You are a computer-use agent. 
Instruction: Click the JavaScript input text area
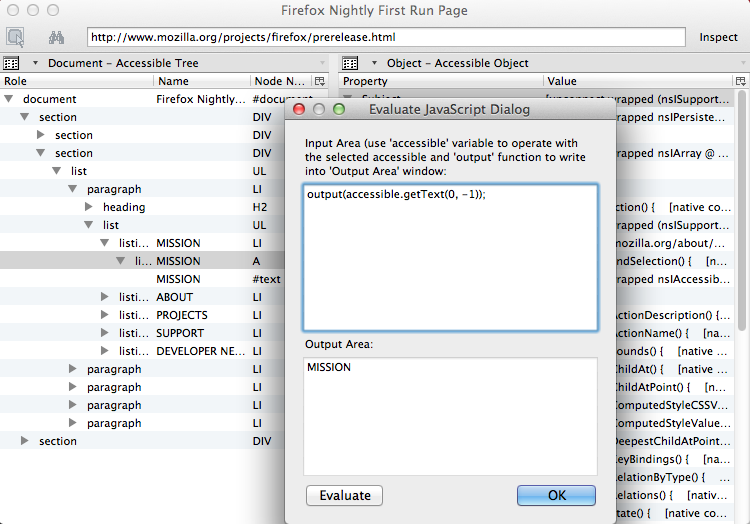[450, 257]
